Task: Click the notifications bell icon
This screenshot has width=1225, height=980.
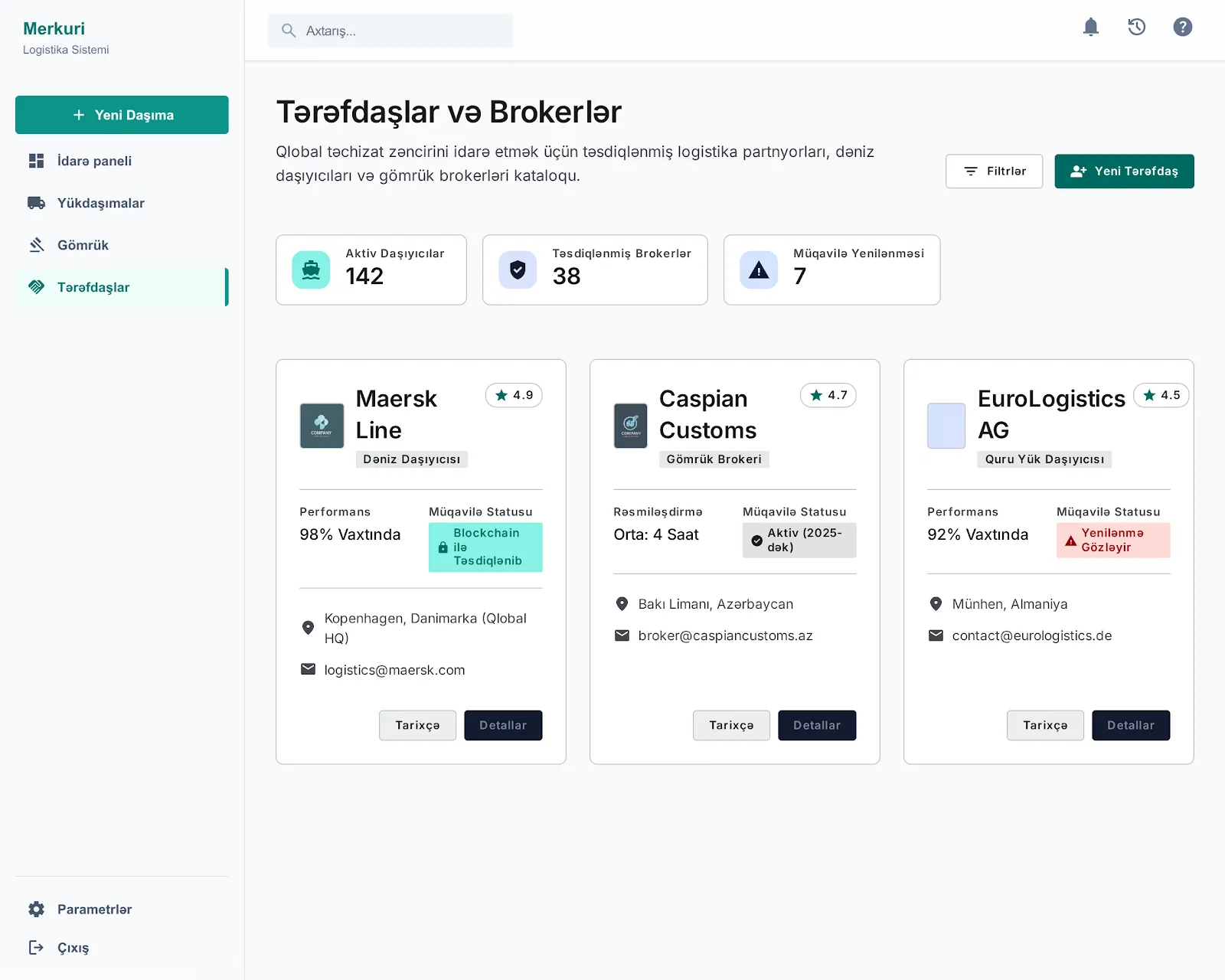Action: click(1091, 28)
